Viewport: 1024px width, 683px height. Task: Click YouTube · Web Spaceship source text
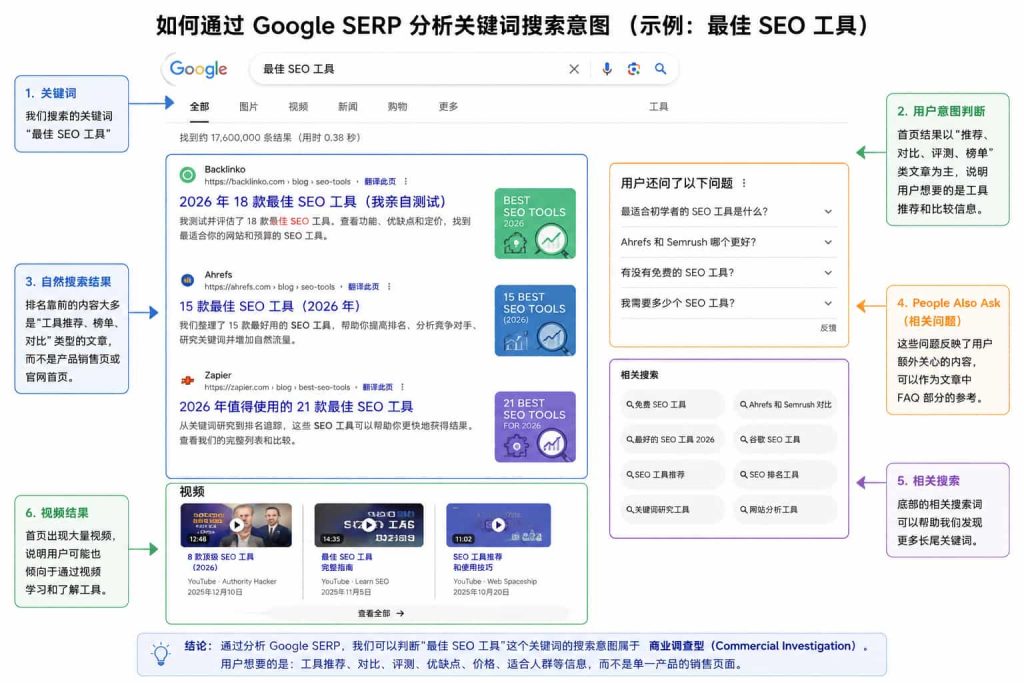[x=495, y=582]
